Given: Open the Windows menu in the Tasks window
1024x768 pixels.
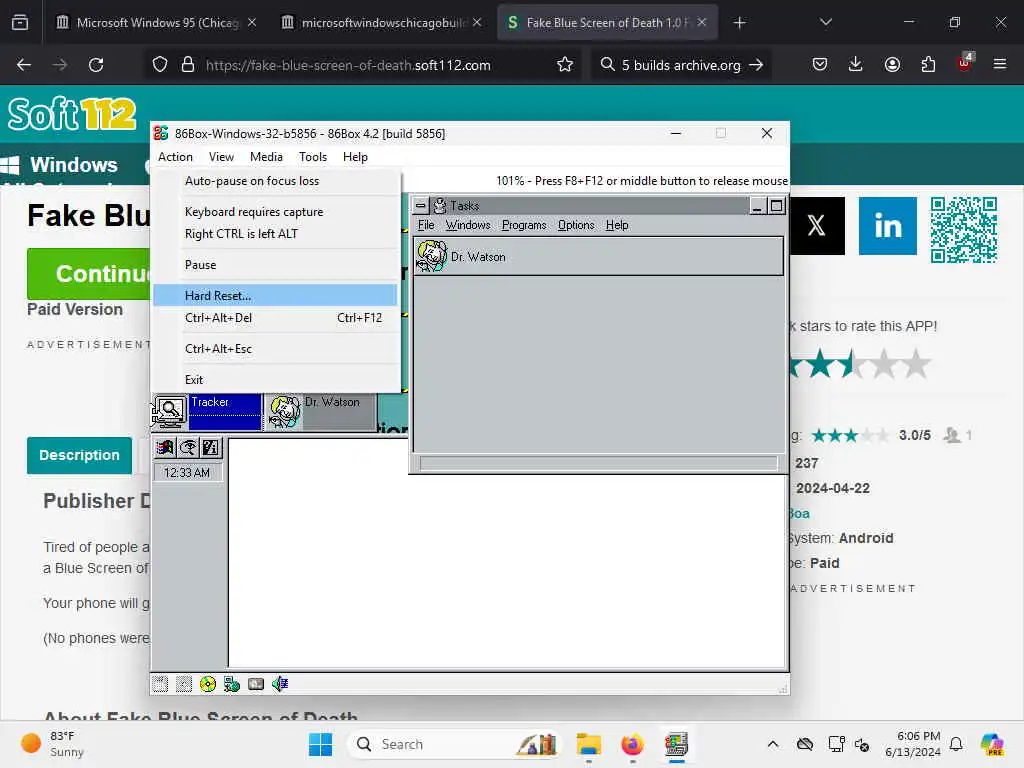Looking at the screenshot, I should click(468, 225).
